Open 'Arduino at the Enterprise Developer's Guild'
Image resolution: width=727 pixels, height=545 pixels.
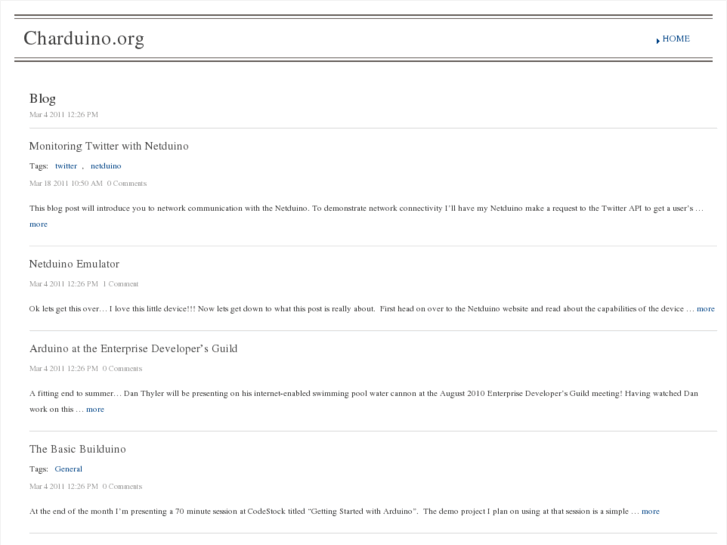[133, 349]
